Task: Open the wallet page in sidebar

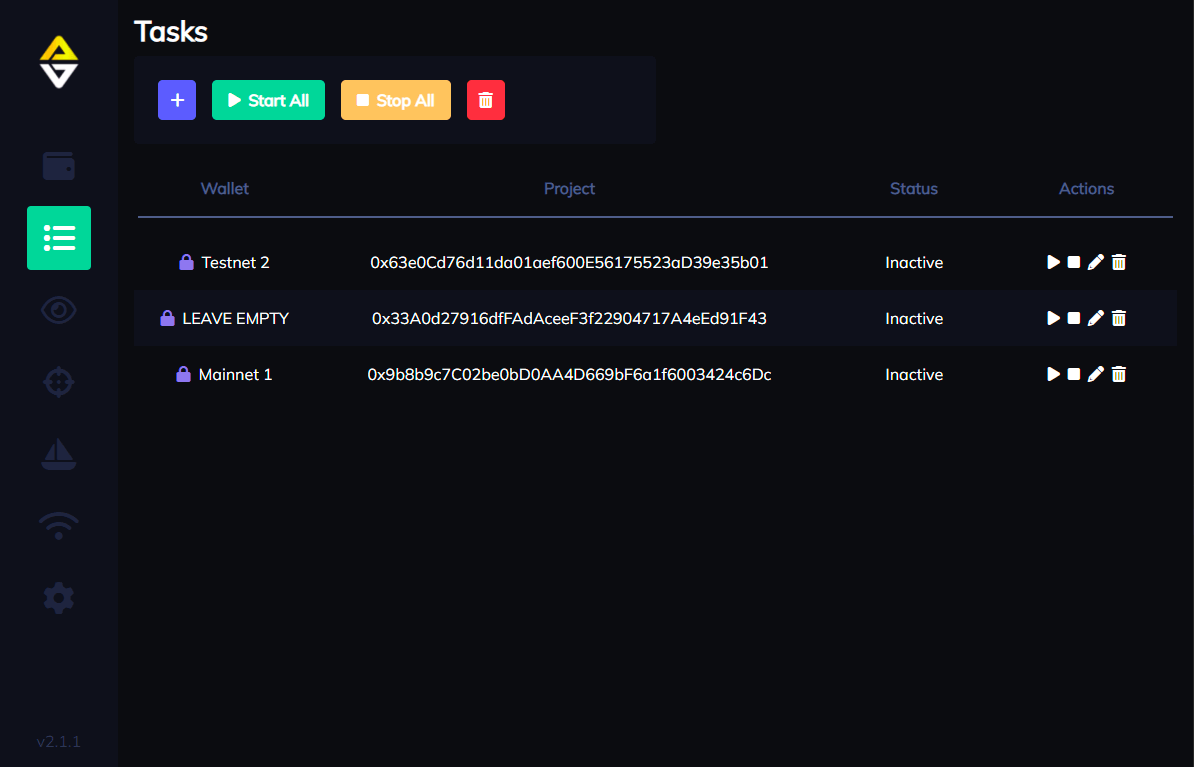Action: click(x=59, y=166)
